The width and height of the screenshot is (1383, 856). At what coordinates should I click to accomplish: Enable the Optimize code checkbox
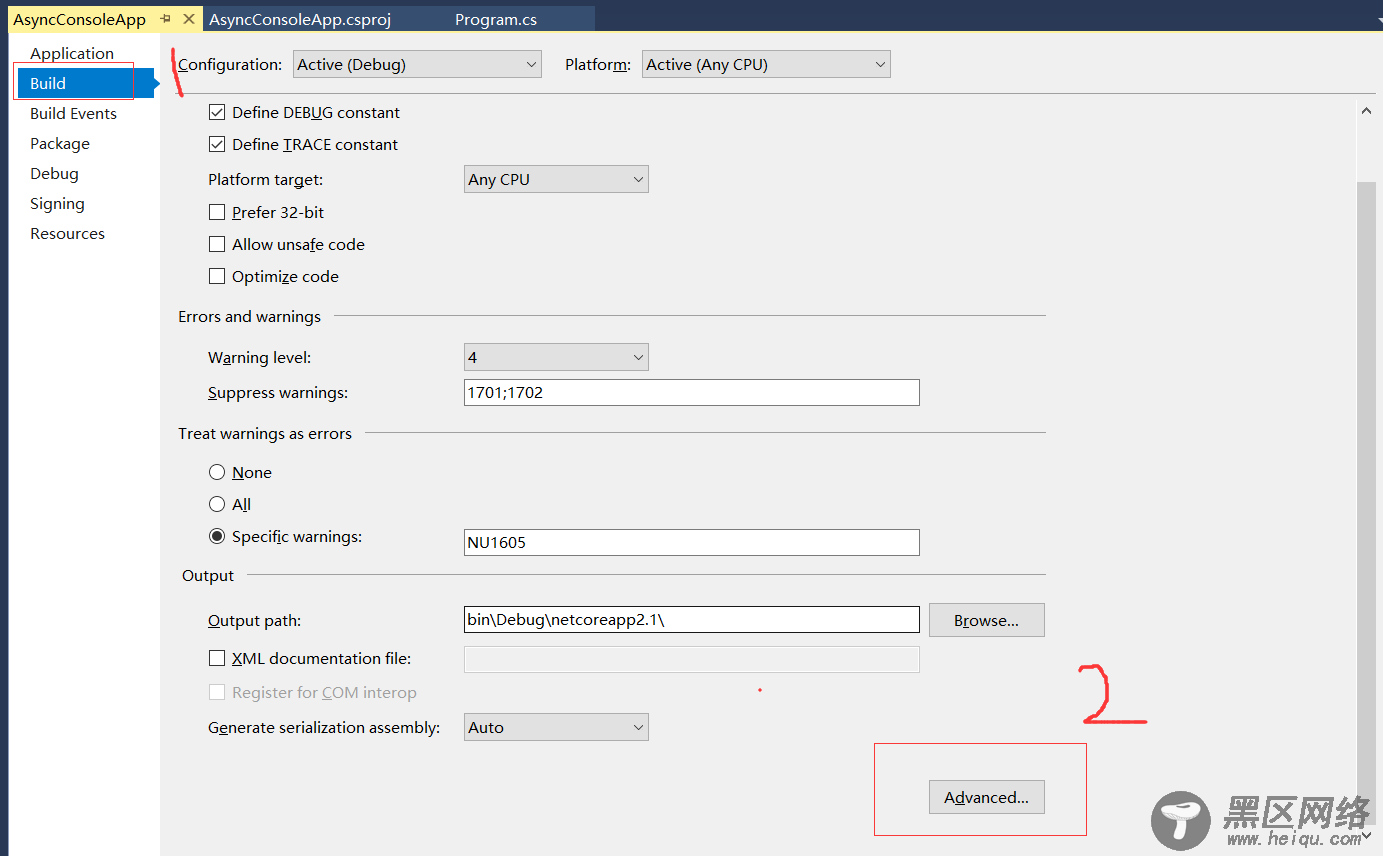pyautogui.click(x=217, y=277)
